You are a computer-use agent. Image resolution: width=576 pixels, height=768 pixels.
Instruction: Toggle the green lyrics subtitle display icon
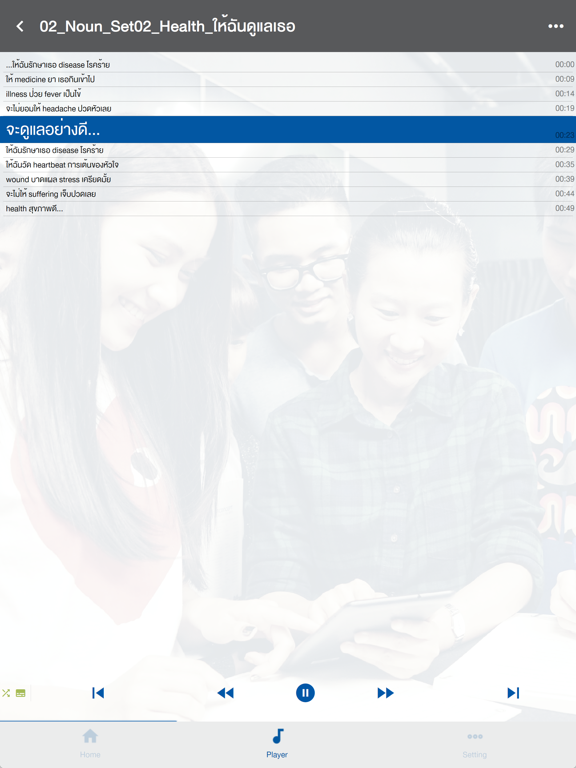coord(21,693)
